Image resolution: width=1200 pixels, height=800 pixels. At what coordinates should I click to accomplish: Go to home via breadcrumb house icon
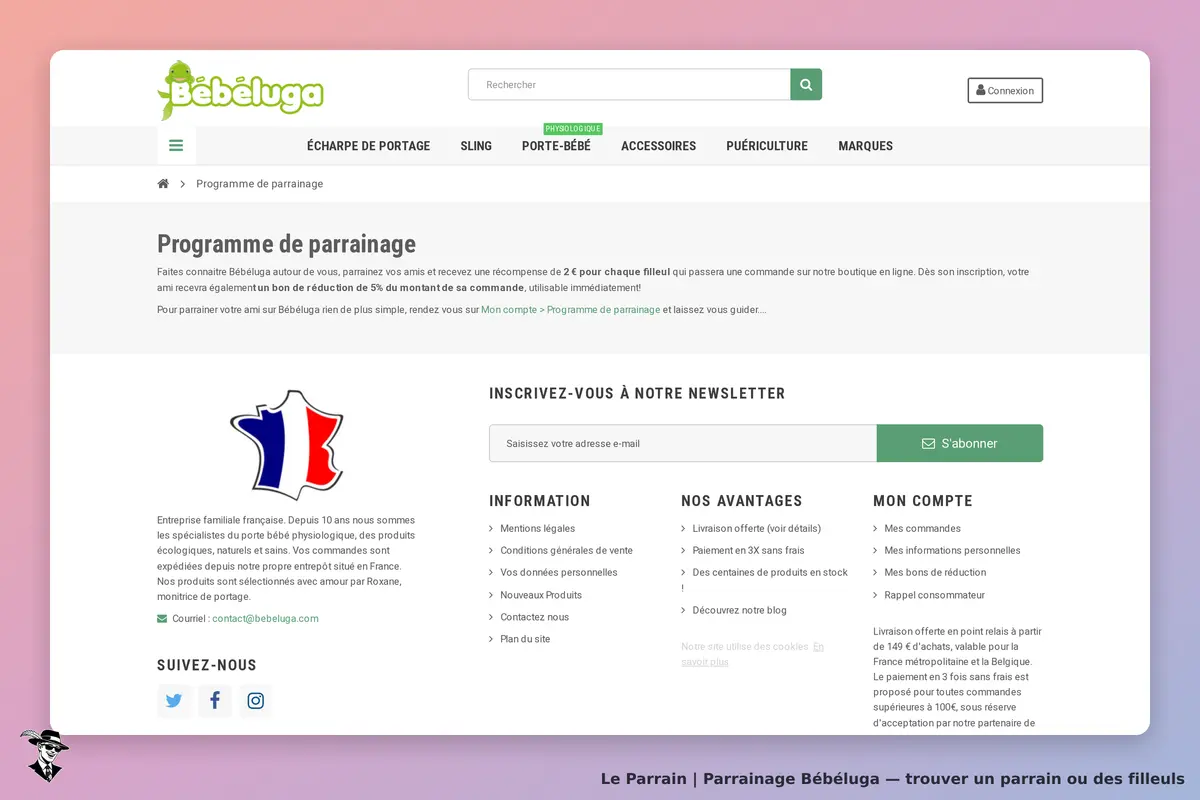(x=163, y=184)
